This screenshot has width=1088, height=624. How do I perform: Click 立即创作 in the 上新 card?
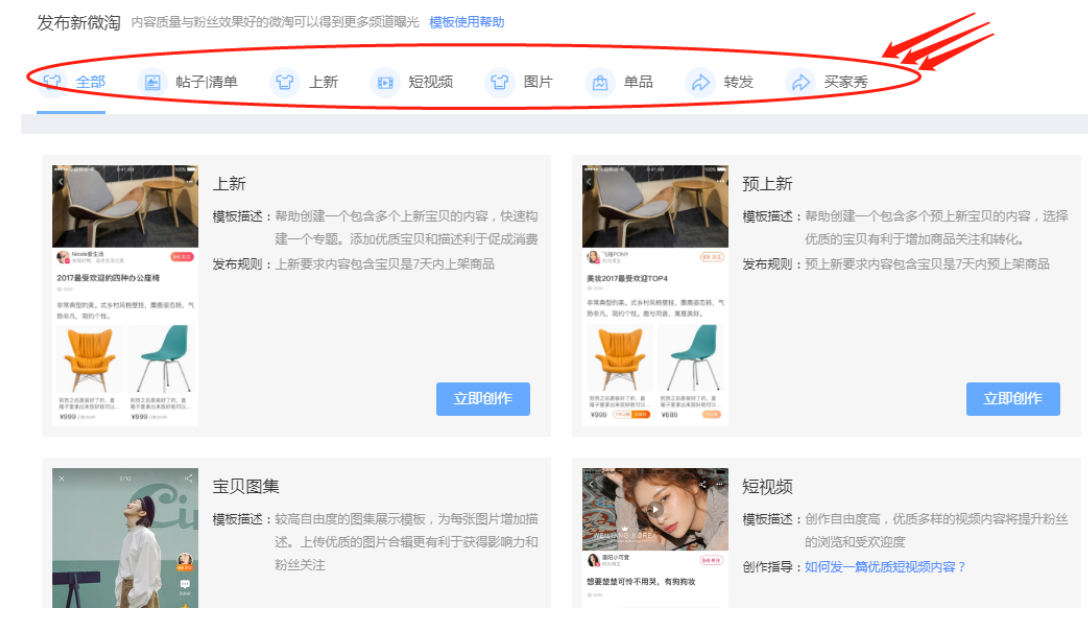point(483,399)
